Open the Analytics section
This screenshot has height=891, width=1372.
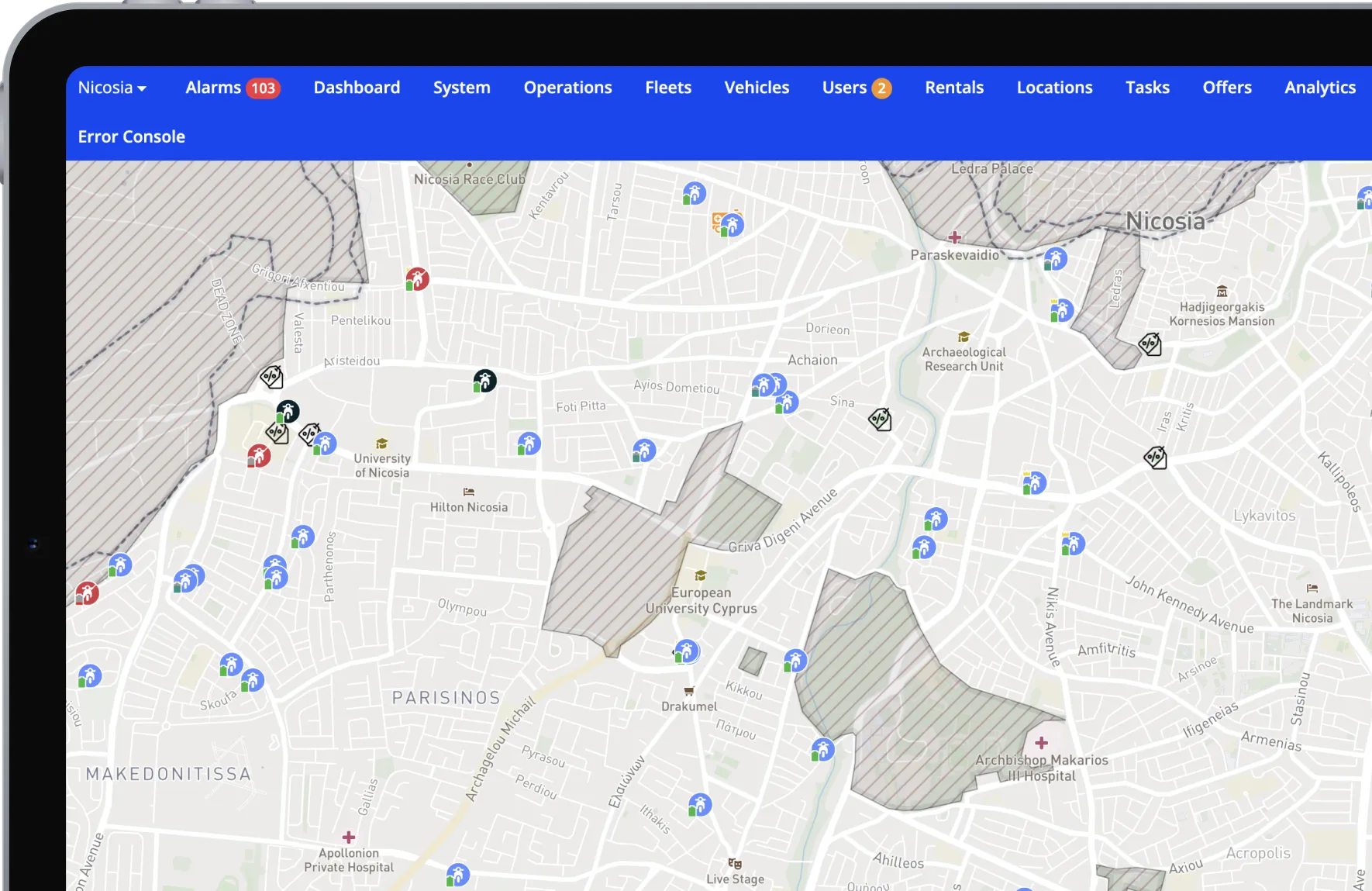pyautogui.click(x=1319, y=88)
